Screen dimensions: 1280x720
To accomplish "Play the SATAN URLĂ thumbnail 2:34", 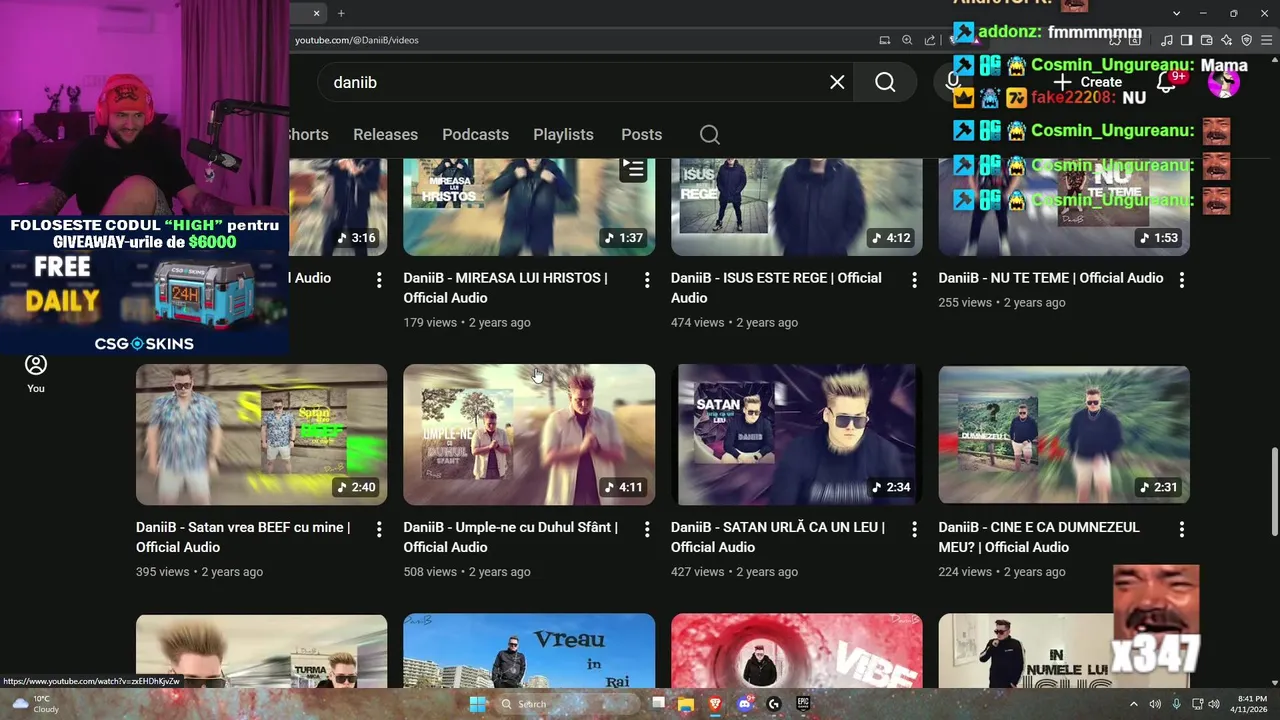I will click(797, 435).
